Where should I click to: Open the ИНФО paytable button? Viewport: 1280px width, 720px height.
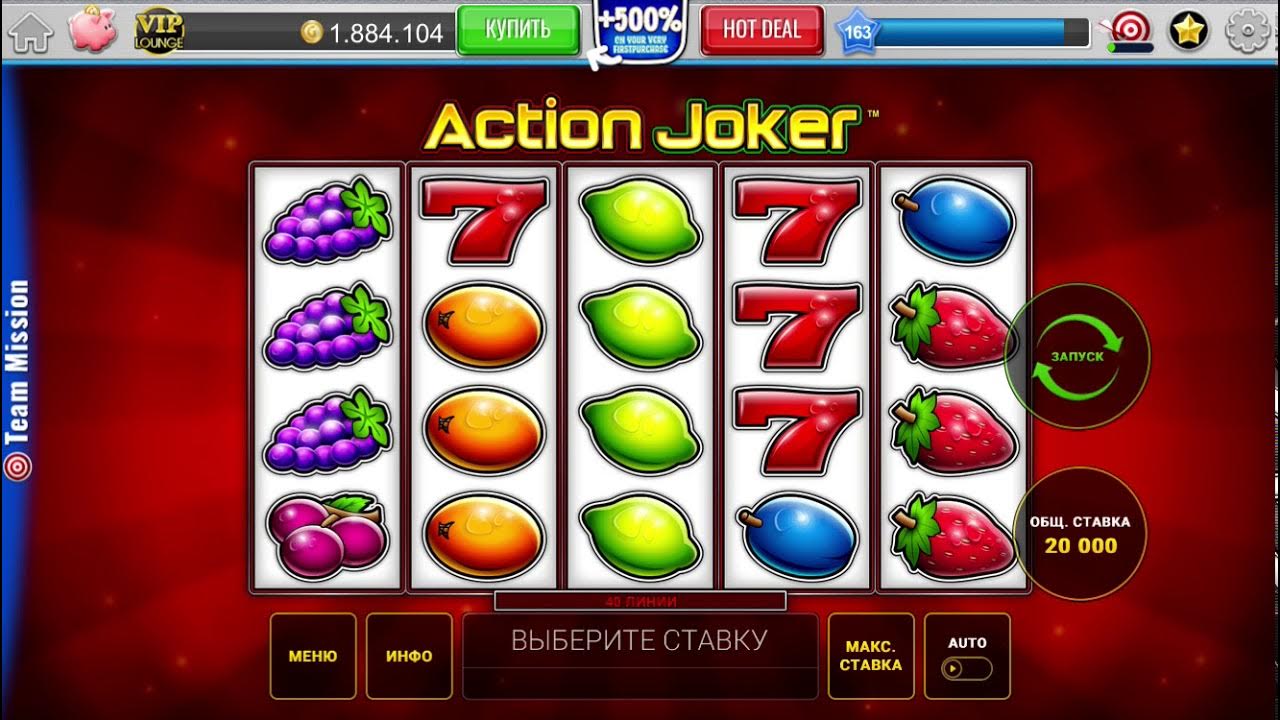click(409, 656)
